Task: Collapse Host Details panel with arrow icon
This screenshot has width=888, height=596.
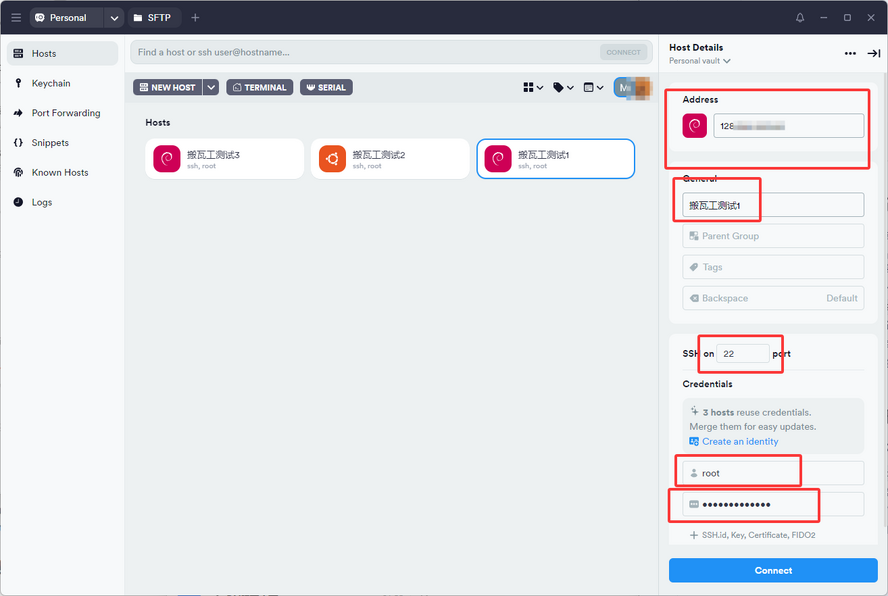Action: click(873, 53)
